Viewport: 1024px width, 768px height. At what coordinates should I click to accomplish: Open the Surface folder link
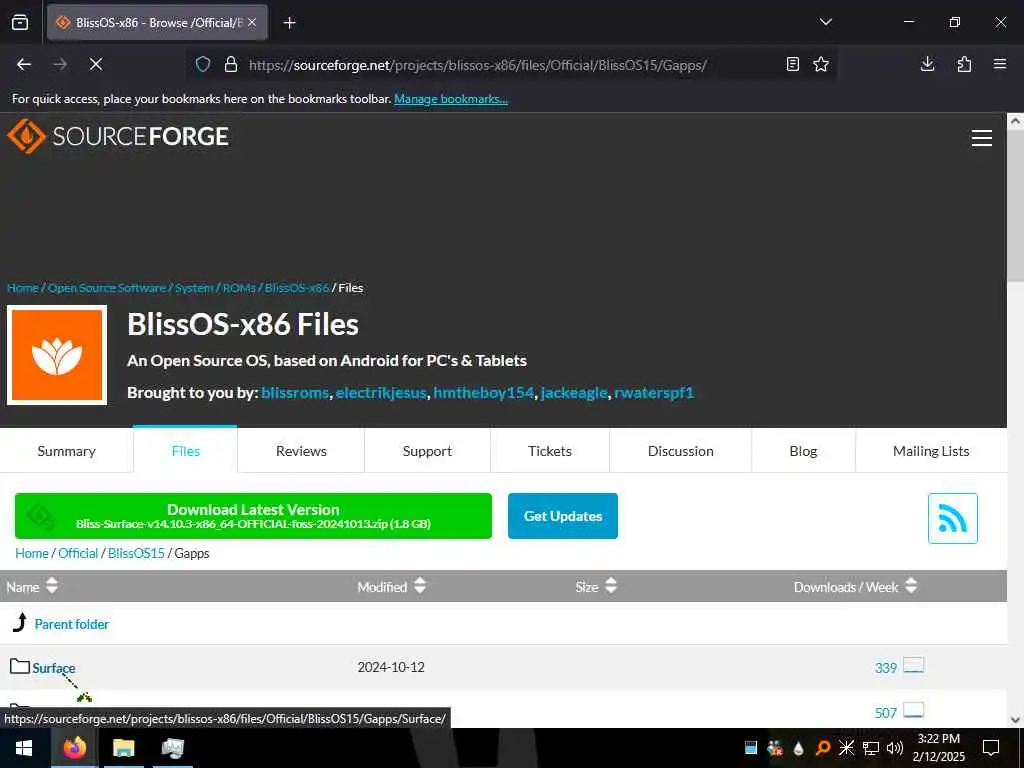[x=54, y=667]
